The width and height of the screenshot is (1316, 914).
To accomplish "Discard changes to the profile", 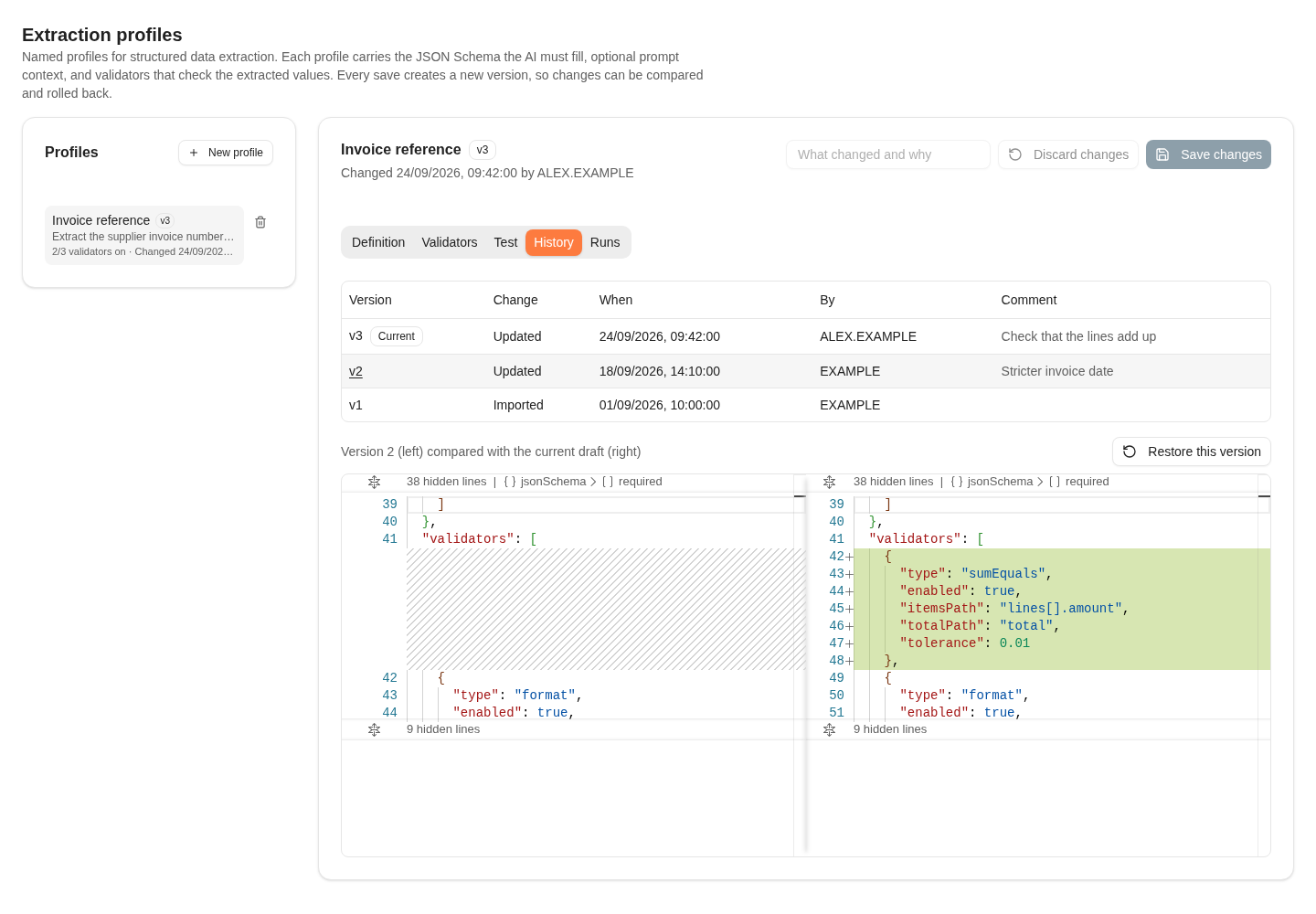I will coord(1068,154).
